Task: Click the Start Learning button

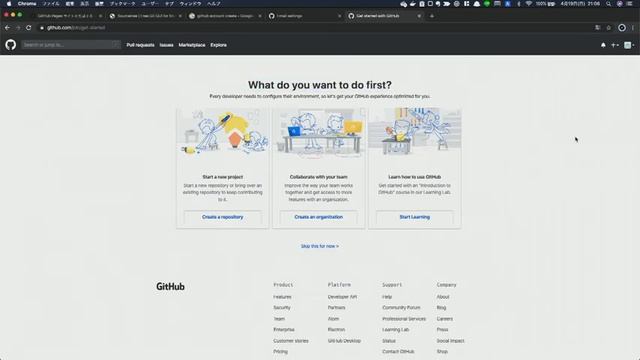Action: [x=415, y=217]
